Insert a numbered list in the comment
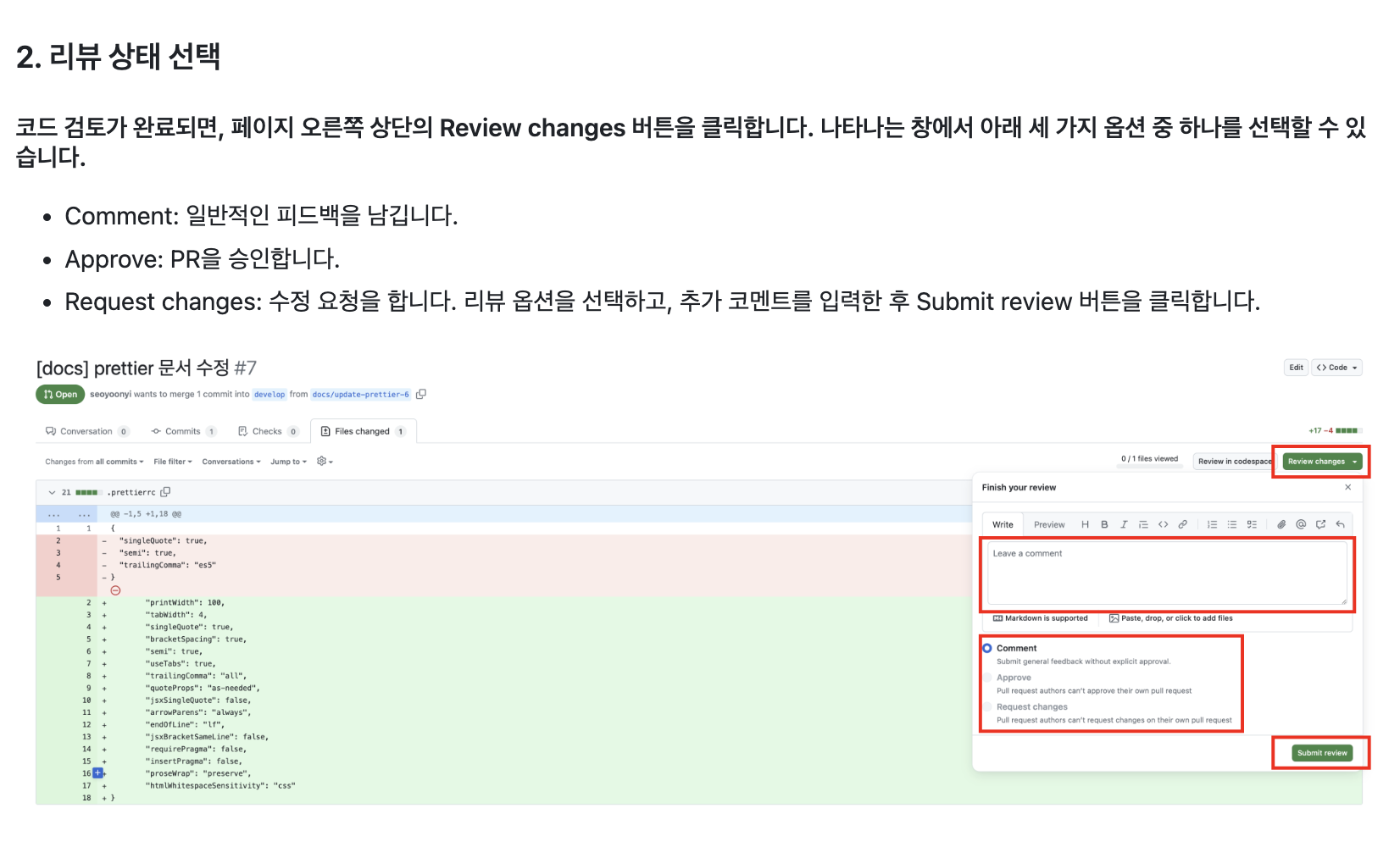Image resolution: width=1400 pixels, height=847 pixels. [x=1212, y=525]
